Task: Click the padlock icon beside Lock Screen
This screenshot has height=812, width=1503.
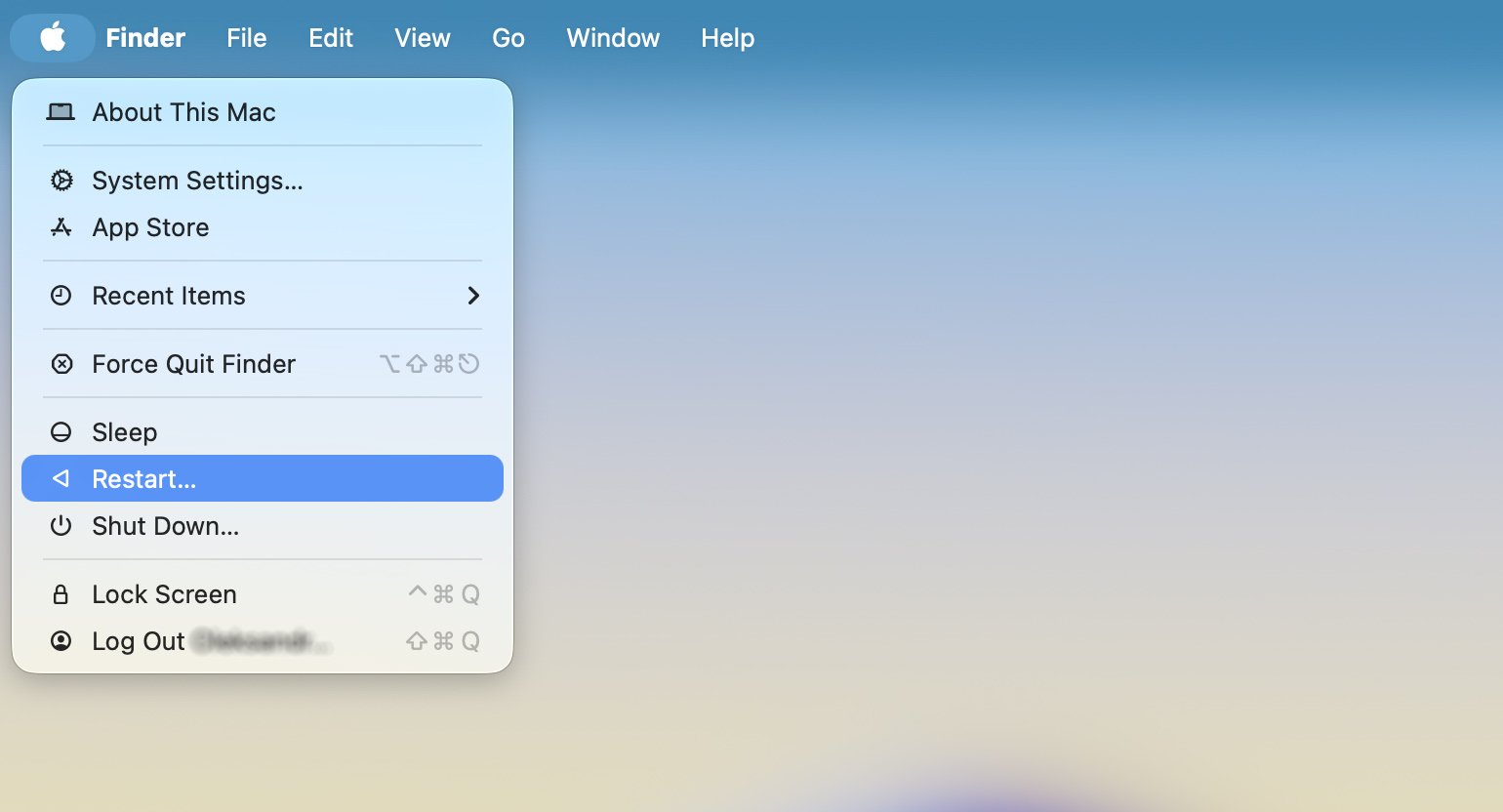Action: [x=61, y=594]
